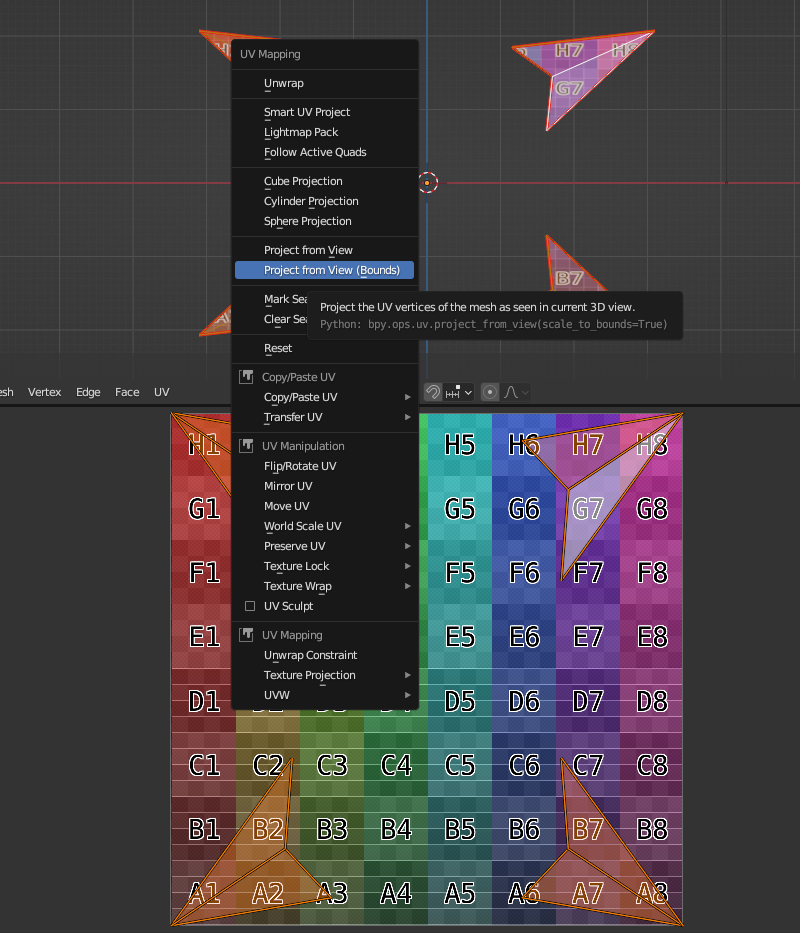Open the Face menu in header
The height and width of the screenshot is (933, 800).
(127, 392)
